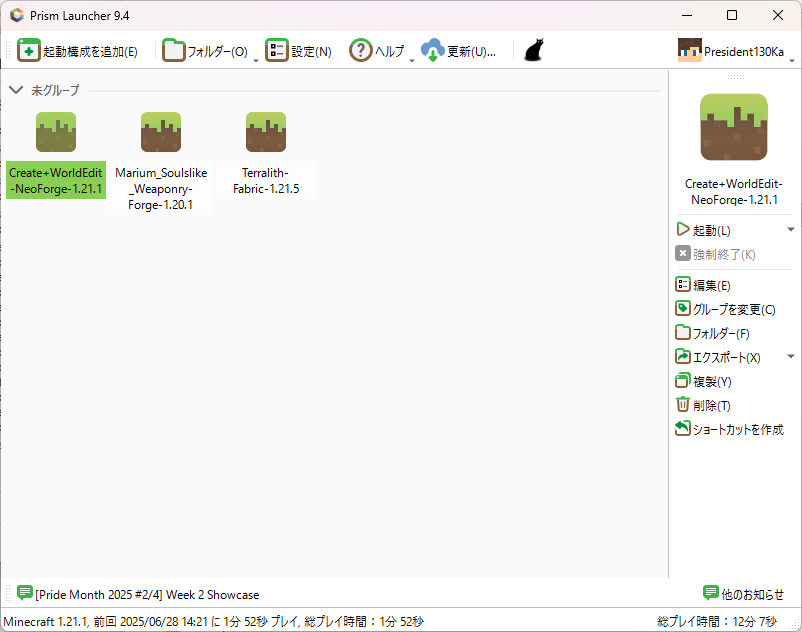
Task: Click the 削除(T) trash icon
Action: 683,404
